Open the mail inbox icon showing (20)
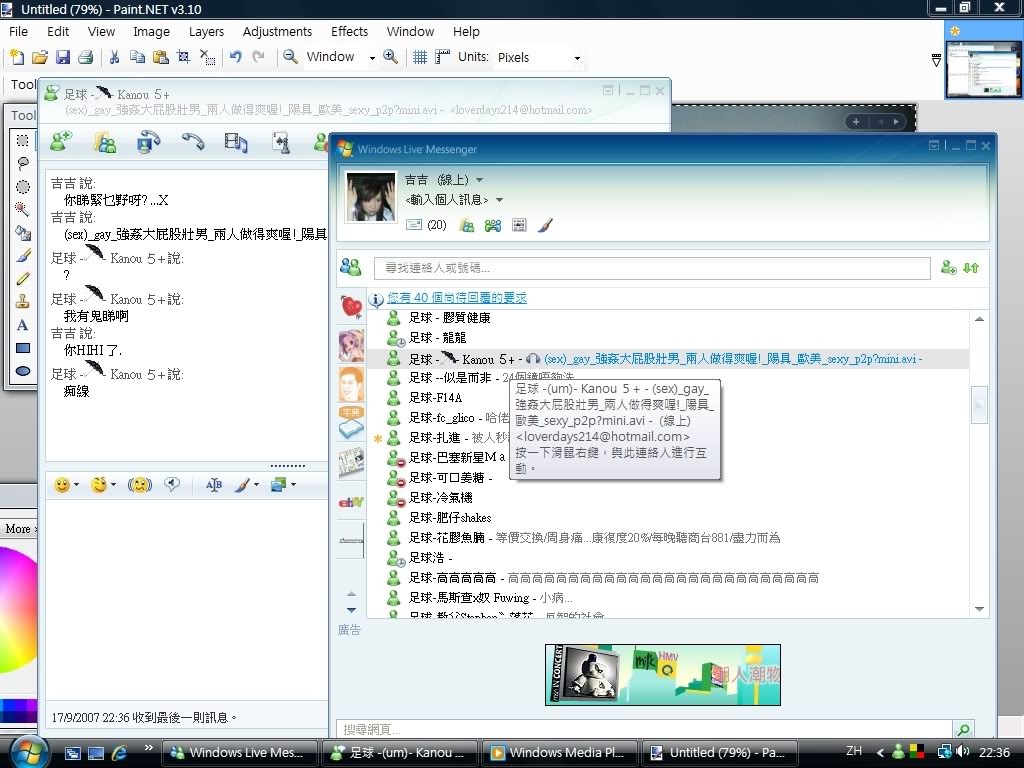The width and height of the screenshot is (1024, 768). coord(426,225)
